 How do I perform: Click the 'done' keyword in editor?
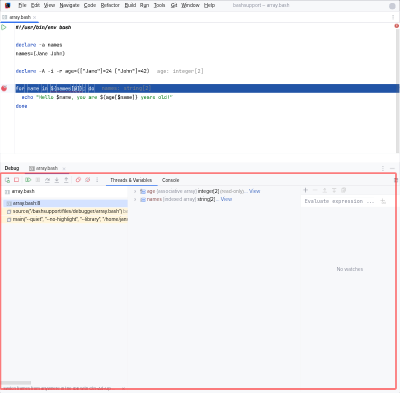pyautogui.click(x=21, y=106)
